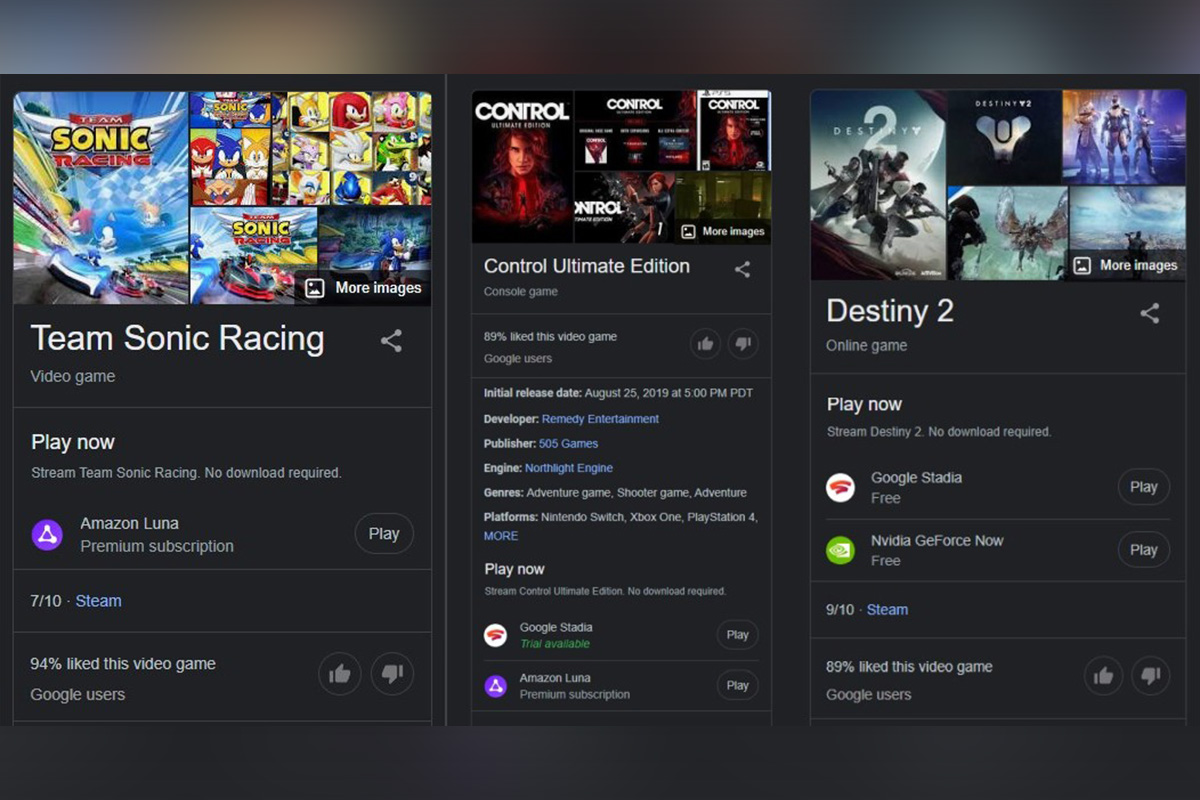Image resolution: width=1200 pixels, height=800 pixels.
Task: Click Nvidia GeForce Now icon
Action: click(x=840, y=550)
